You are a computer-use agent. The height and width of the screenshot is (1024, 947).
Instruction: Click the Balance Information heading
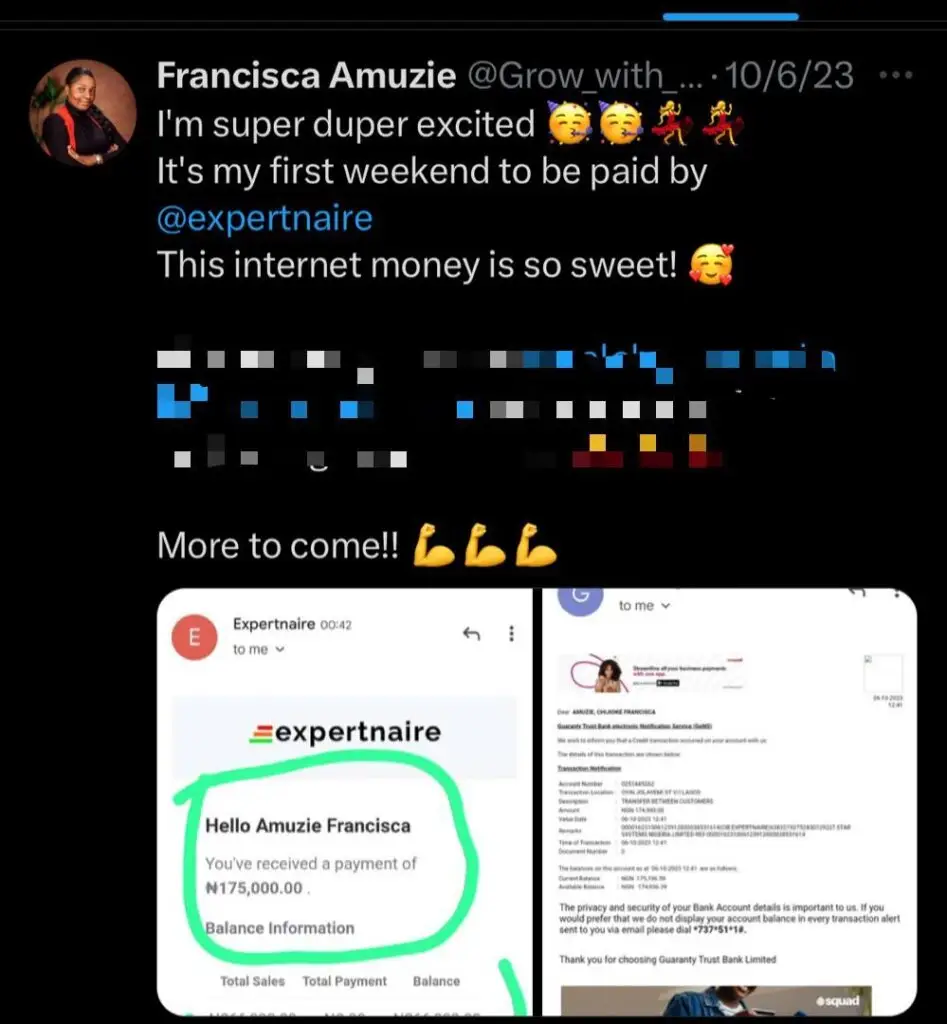click(280, 928)
